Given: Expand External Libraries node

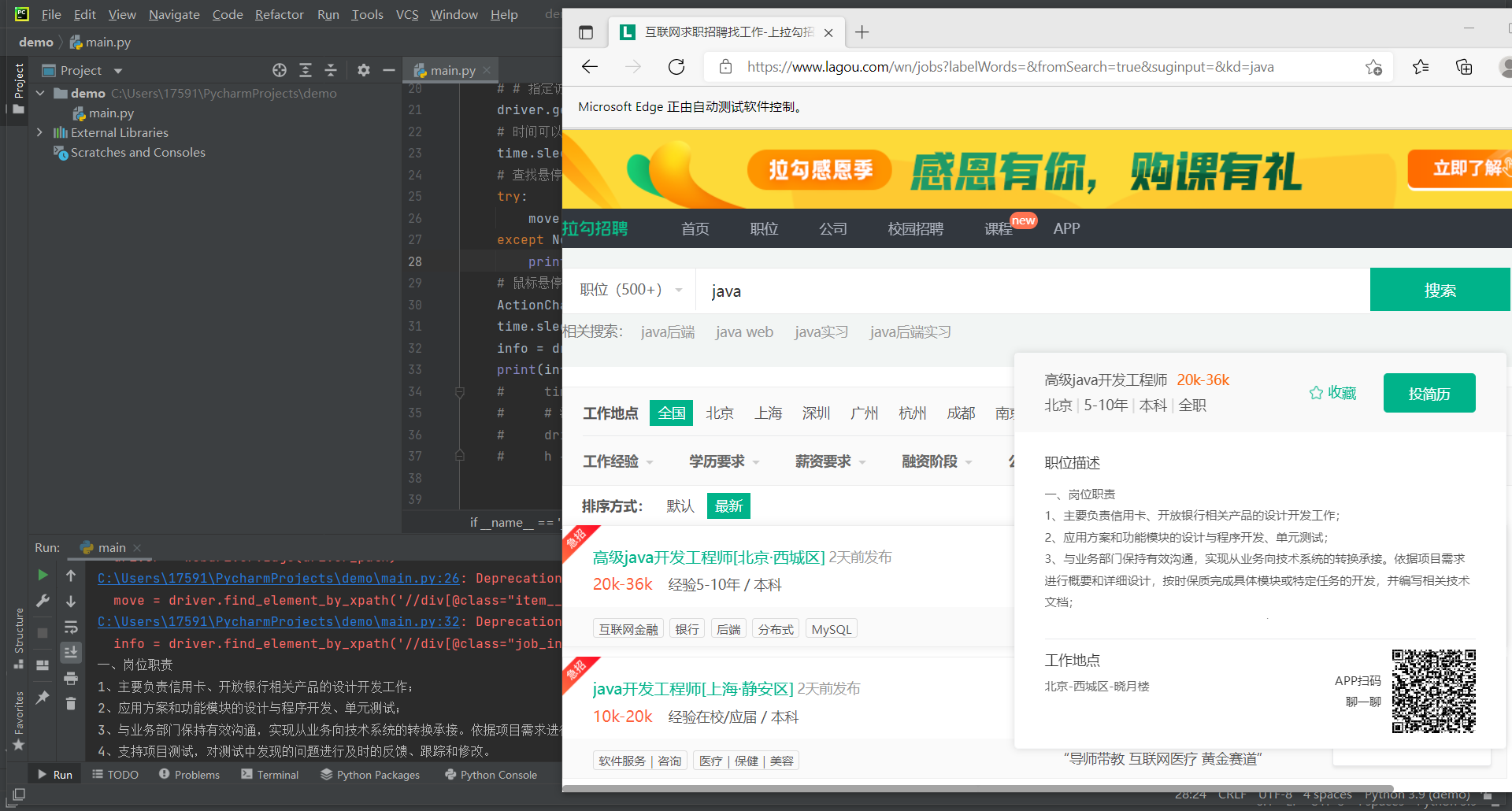Looking at the screenshot, I should tap(40, 132).
